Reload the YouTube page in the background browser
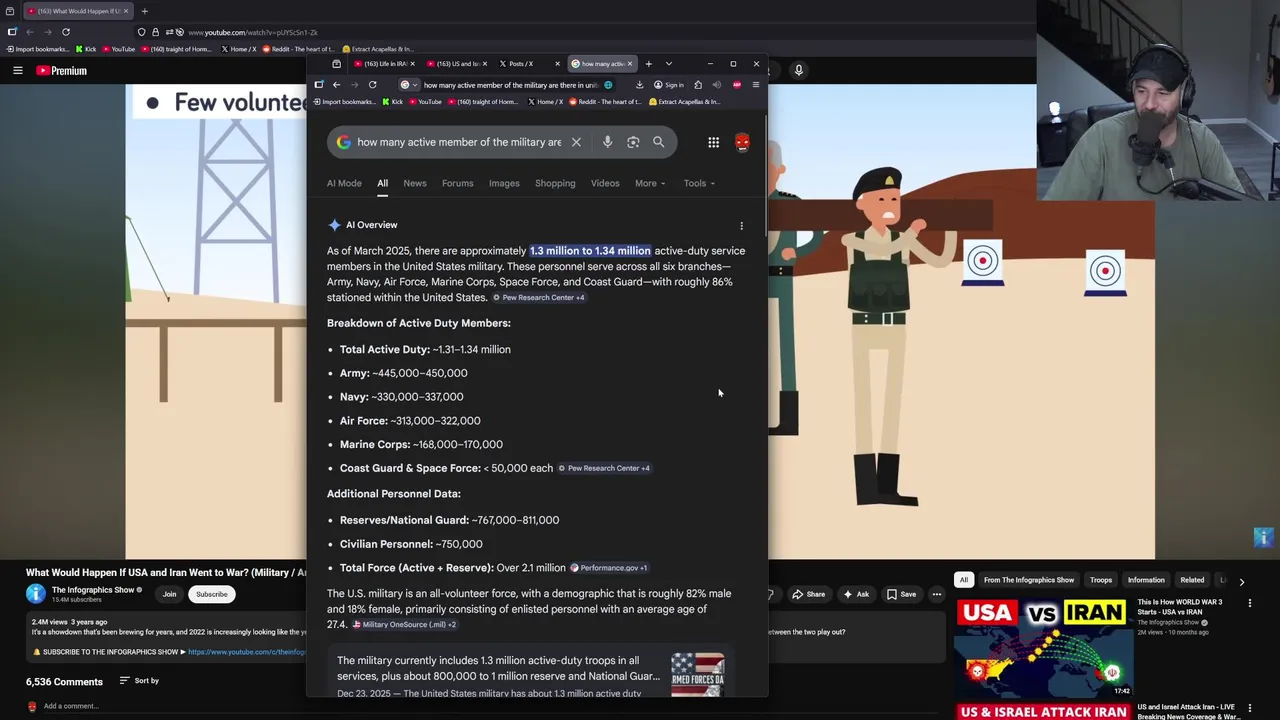The height and width of the screenshot is (720, 1280). tap(66, 32)
